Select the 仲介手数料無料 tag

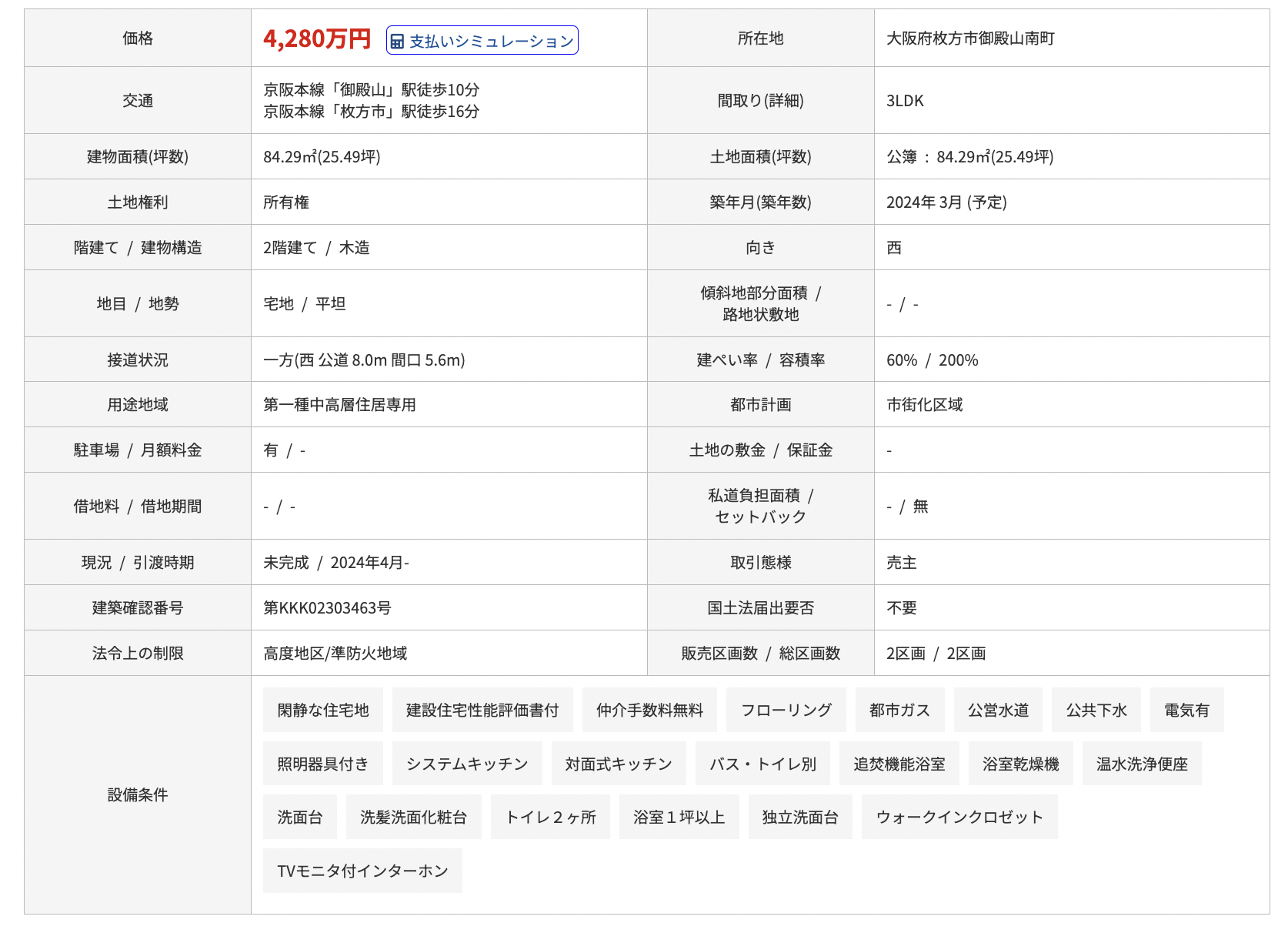tap(649, 710)
